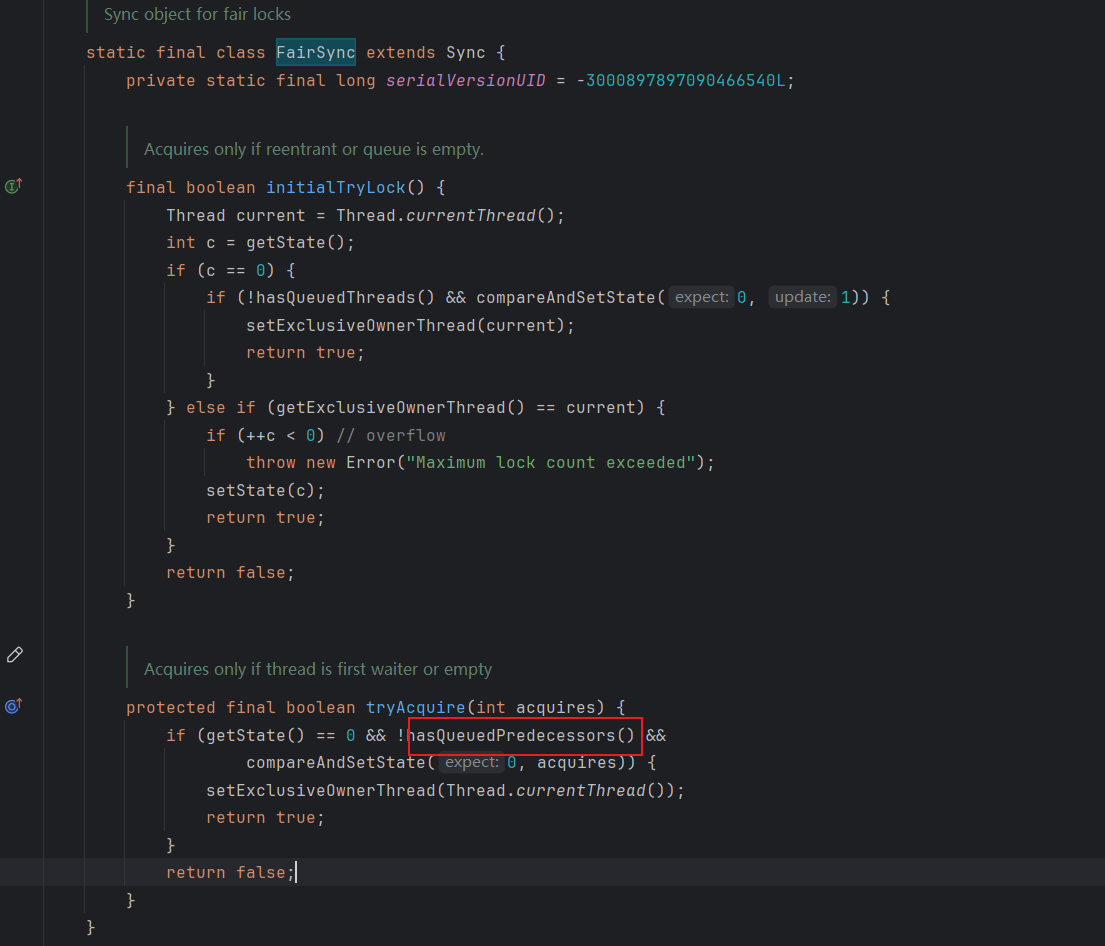Click the 'private' keyword of serialVersionUID line
This screenshot has width=1105, height=946.
pyautogui.click(x=161, y=81)
